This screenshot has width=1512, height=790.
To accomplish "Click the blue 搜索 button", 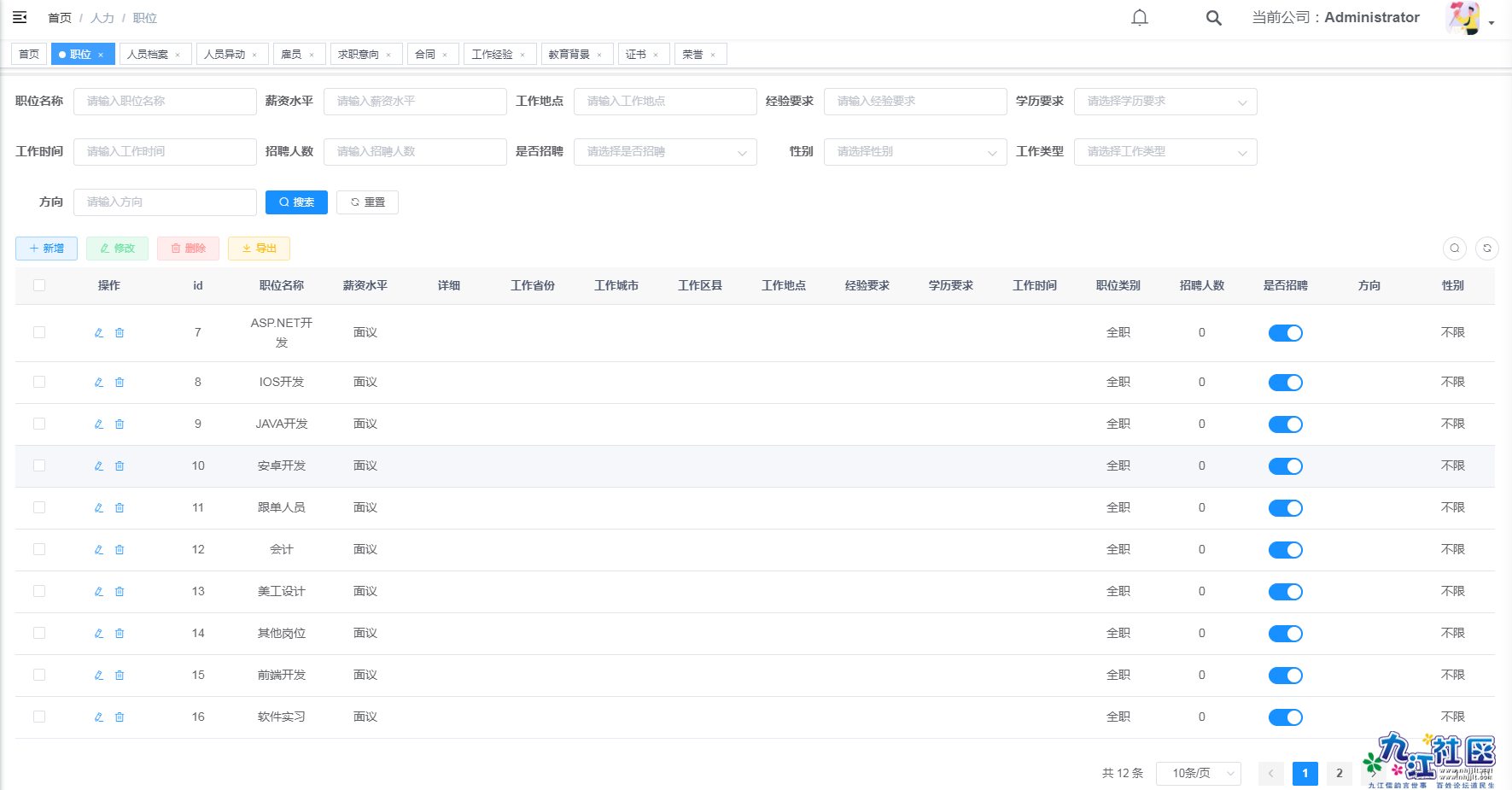I will 296,202.
